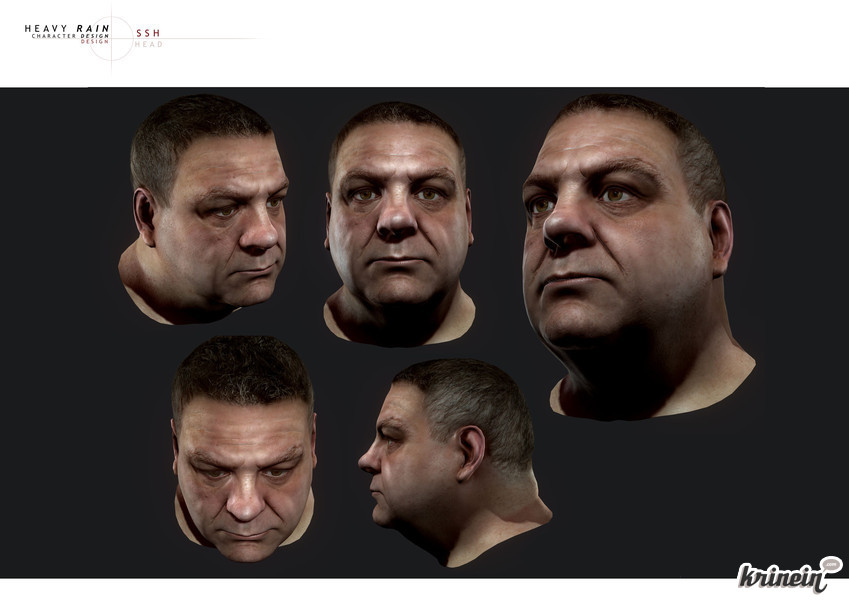The width and height of the screenshot is (849, 600).
Task: Select the top-left angled head render
Action: click(x=204, y=209)
